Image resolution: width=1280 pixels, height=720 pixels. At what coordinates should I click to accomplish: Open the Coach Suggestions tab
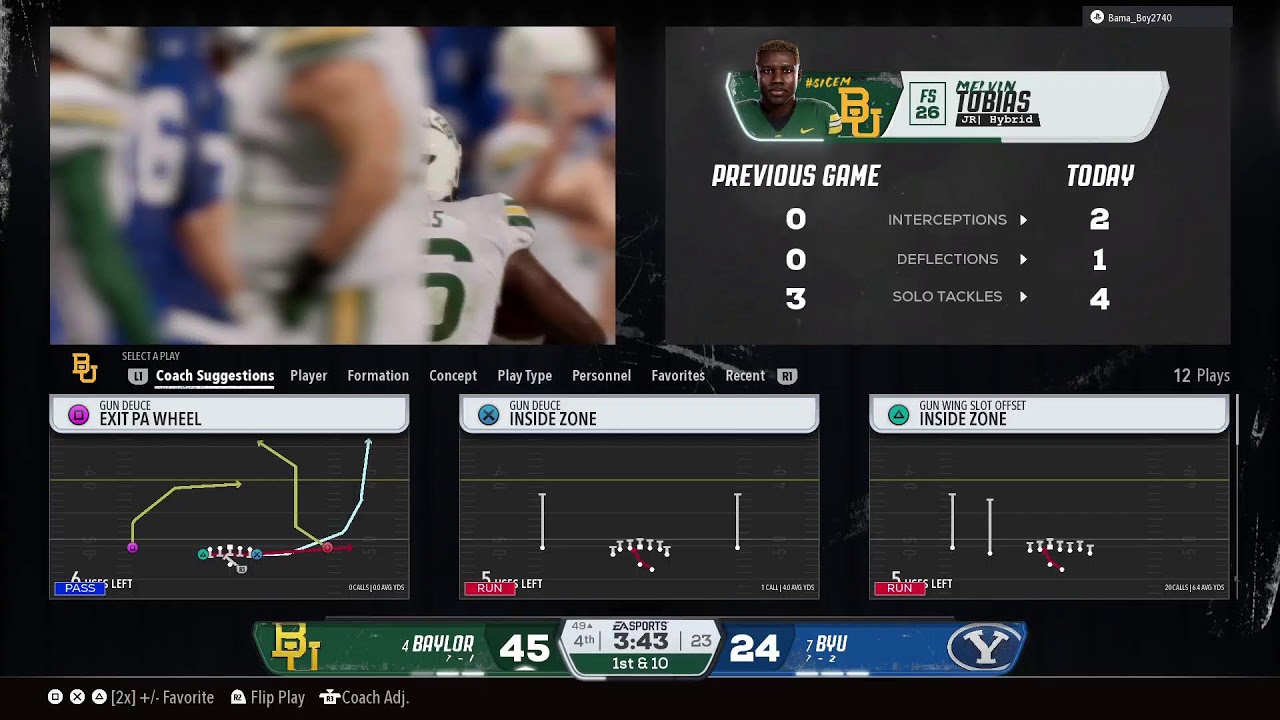coord(215,376)
